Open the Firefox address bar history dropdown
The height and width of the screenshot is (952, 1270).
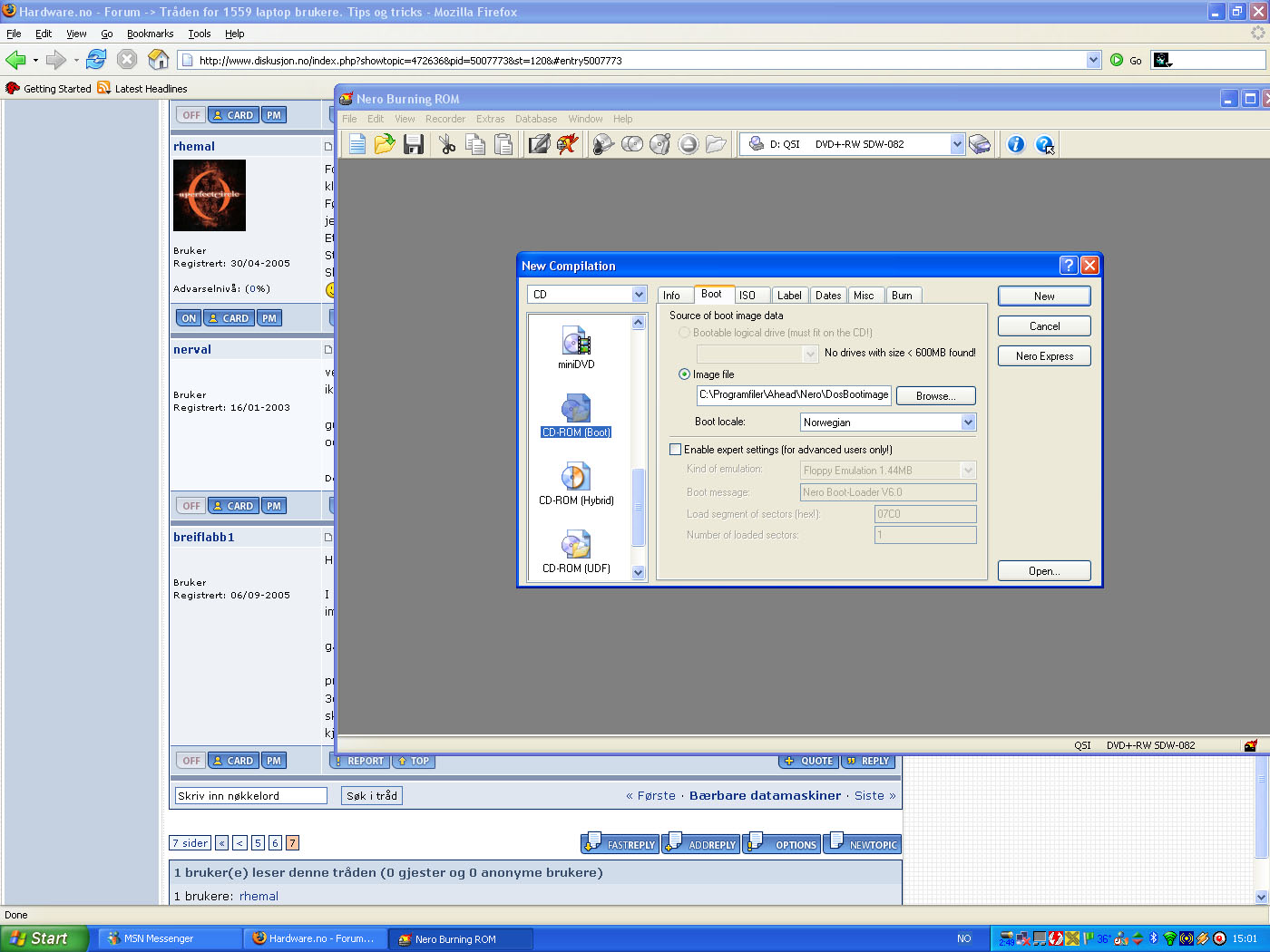[1093, 60]
